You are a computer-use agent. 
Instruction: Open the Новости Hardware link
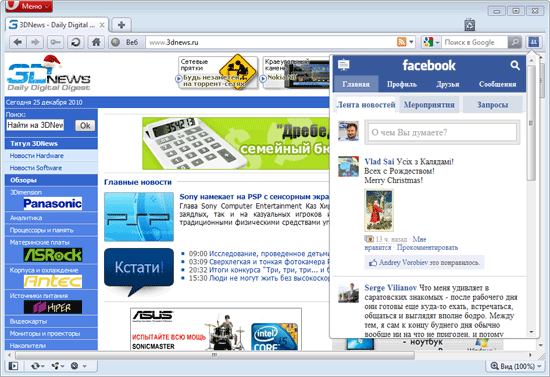[x=36, y=156]
